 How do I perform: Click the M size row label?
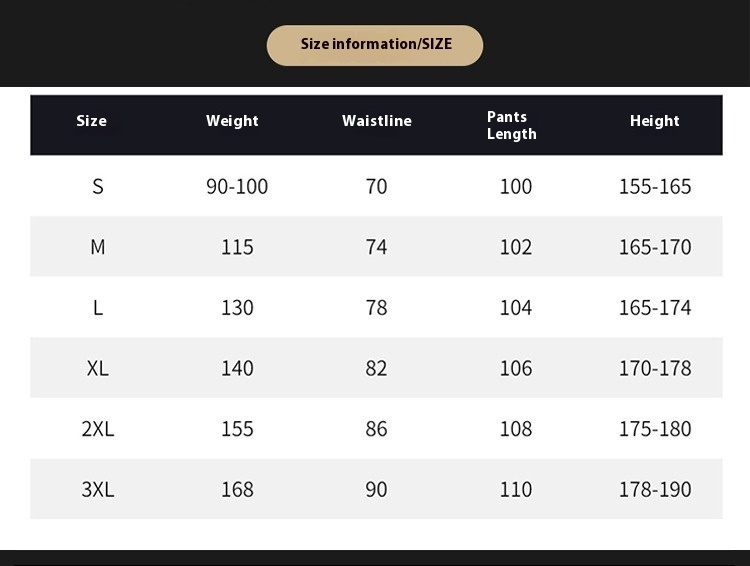coord(98,247)
